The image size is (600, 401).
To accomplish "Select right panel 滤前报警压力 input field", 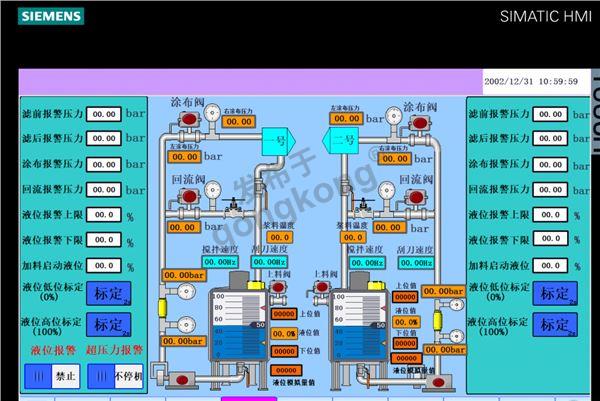I will click(550, 114).
